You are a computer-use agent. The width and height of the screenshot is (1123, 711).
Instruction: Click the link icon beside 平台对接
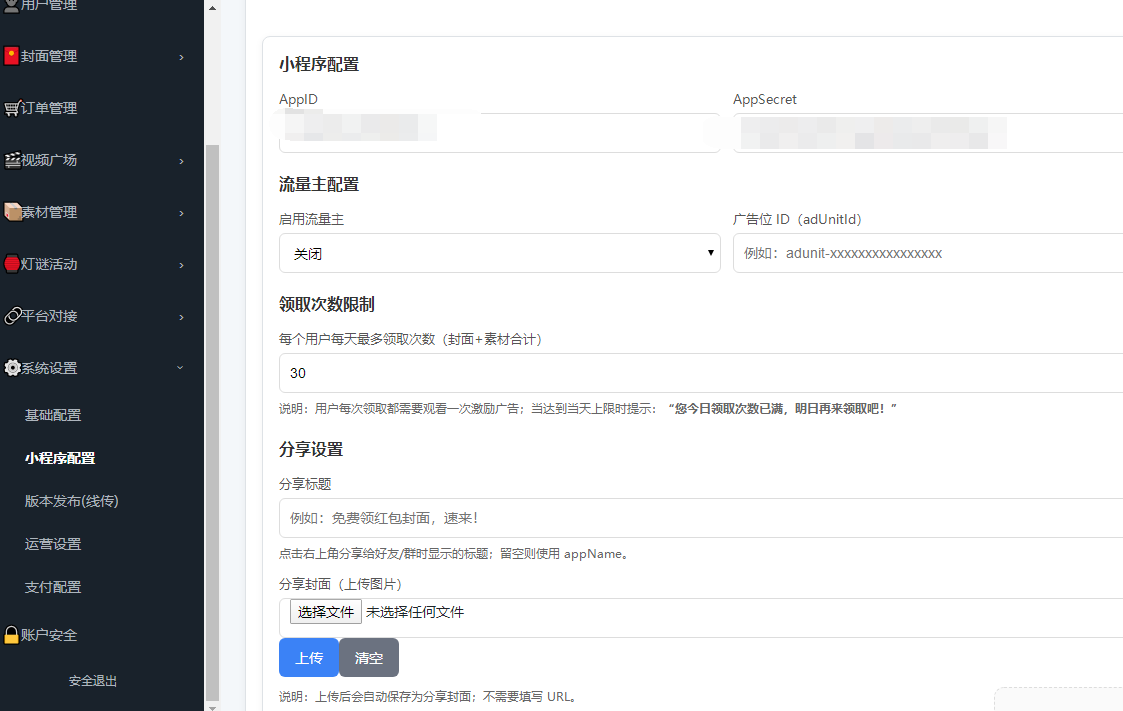(x=12, y=316)
